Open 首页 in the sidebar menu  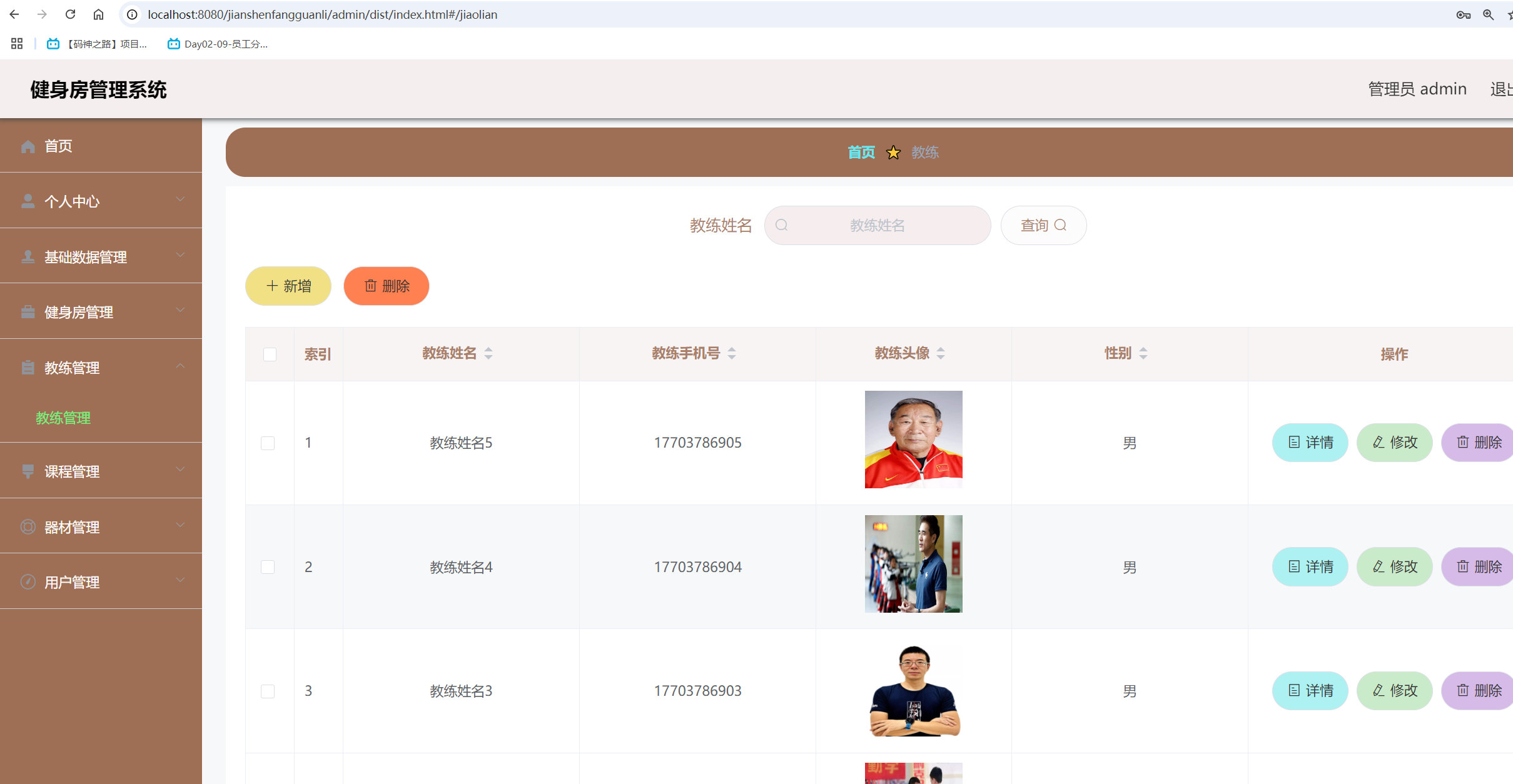101,146
